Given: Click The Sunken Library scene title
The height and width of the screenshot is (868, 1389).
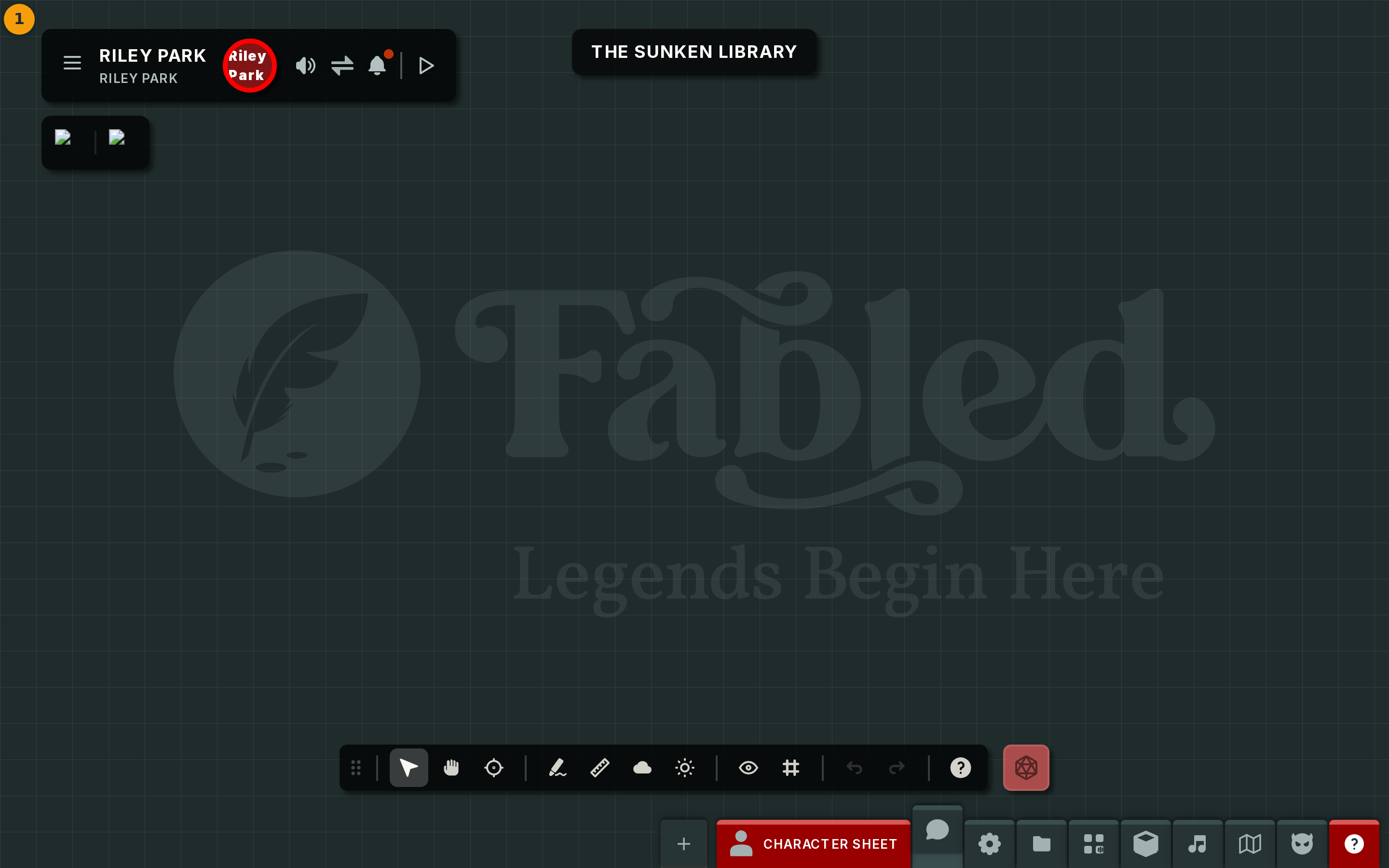Looking at the screenshot, I should point(694,52).
